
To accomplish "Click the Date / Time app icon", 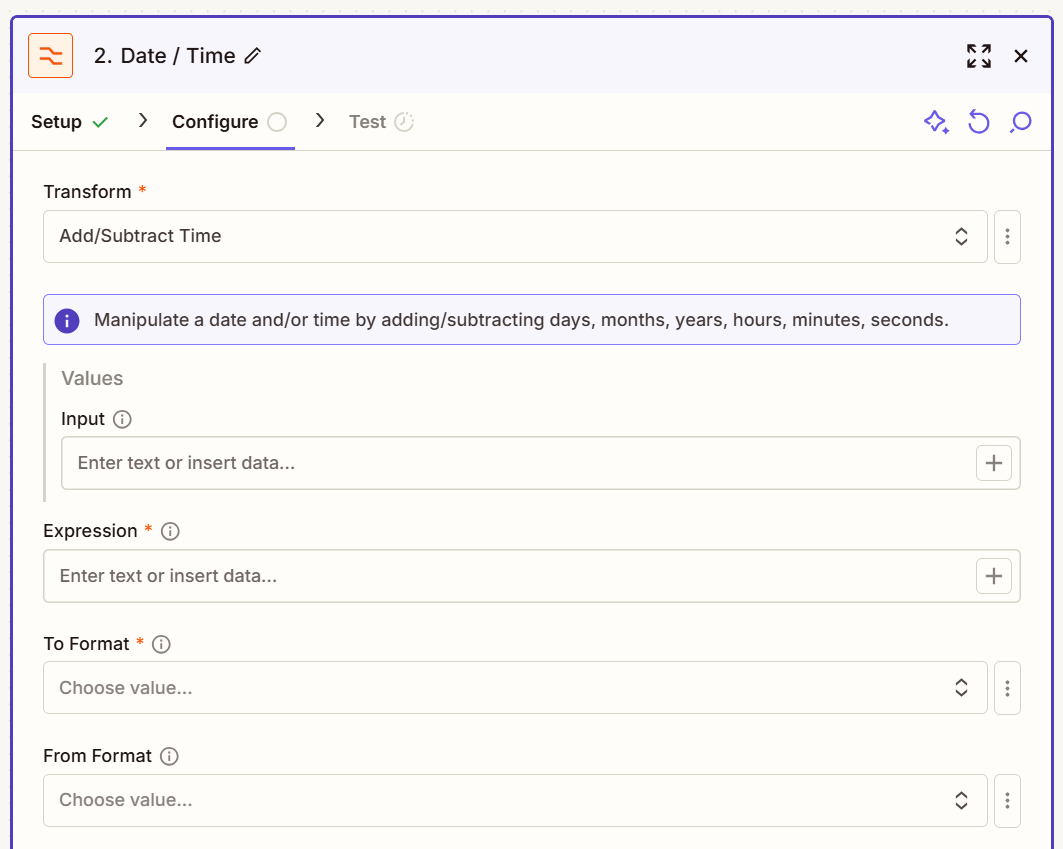I will pos(50,55).
